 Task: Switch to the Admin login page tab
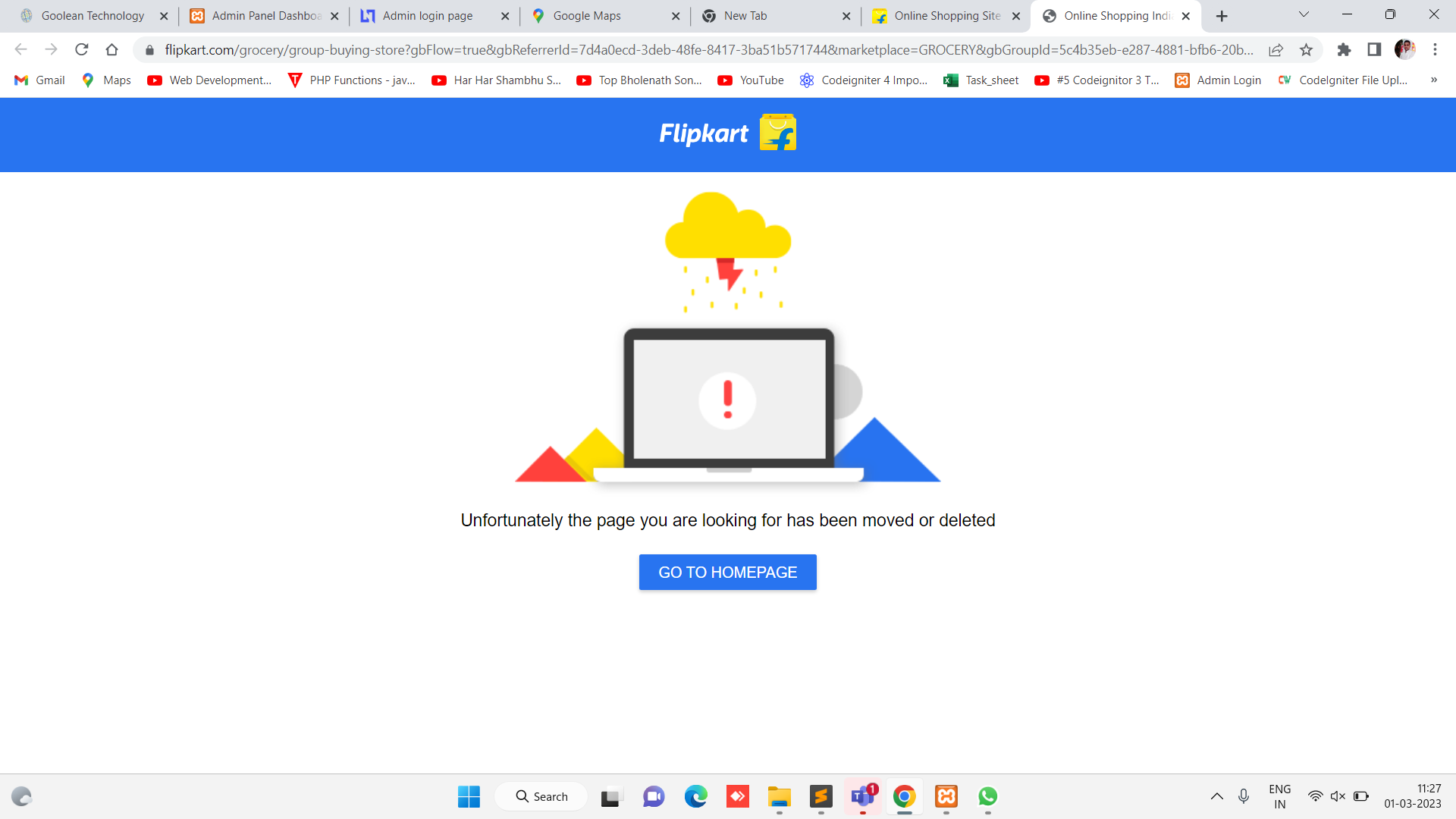tap(427, 16)
